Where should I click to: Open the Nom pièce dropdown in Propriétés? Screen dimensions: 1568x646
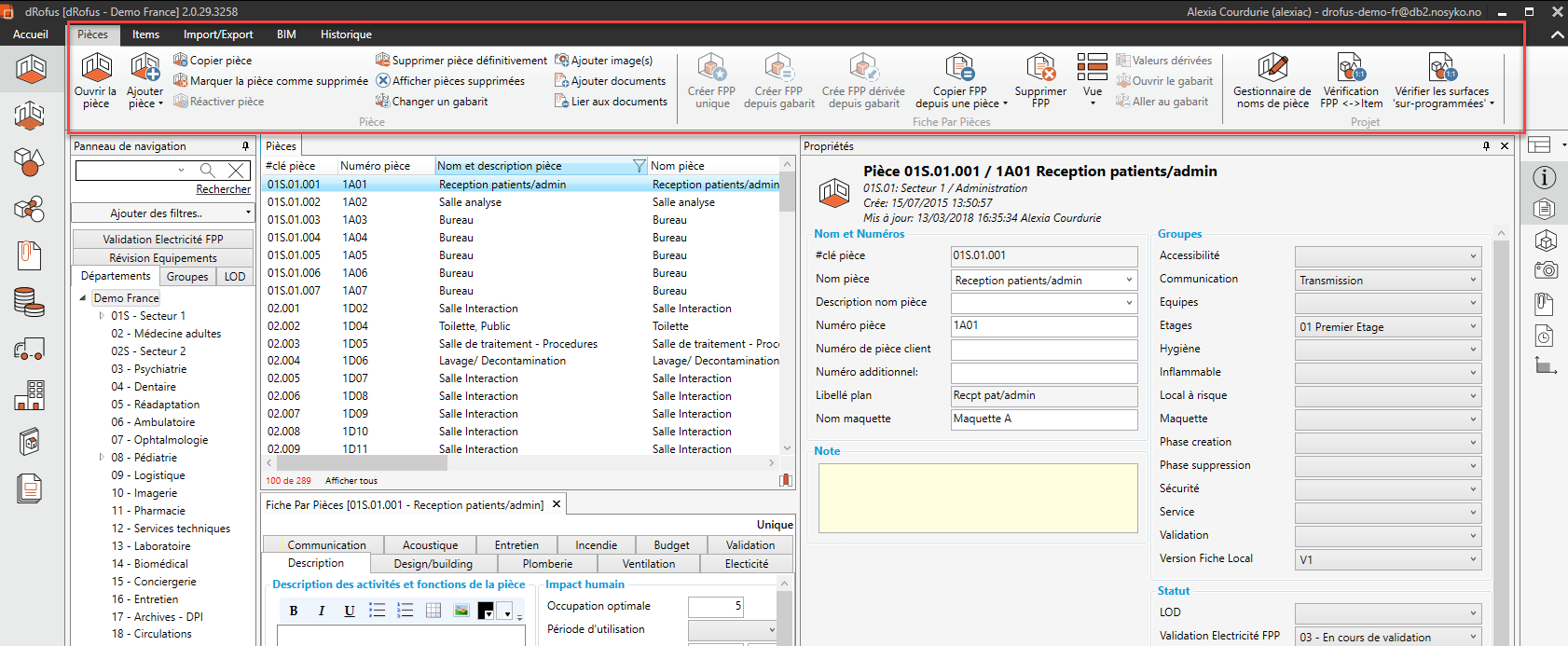pyautogui.click(x=1129, y=280)
